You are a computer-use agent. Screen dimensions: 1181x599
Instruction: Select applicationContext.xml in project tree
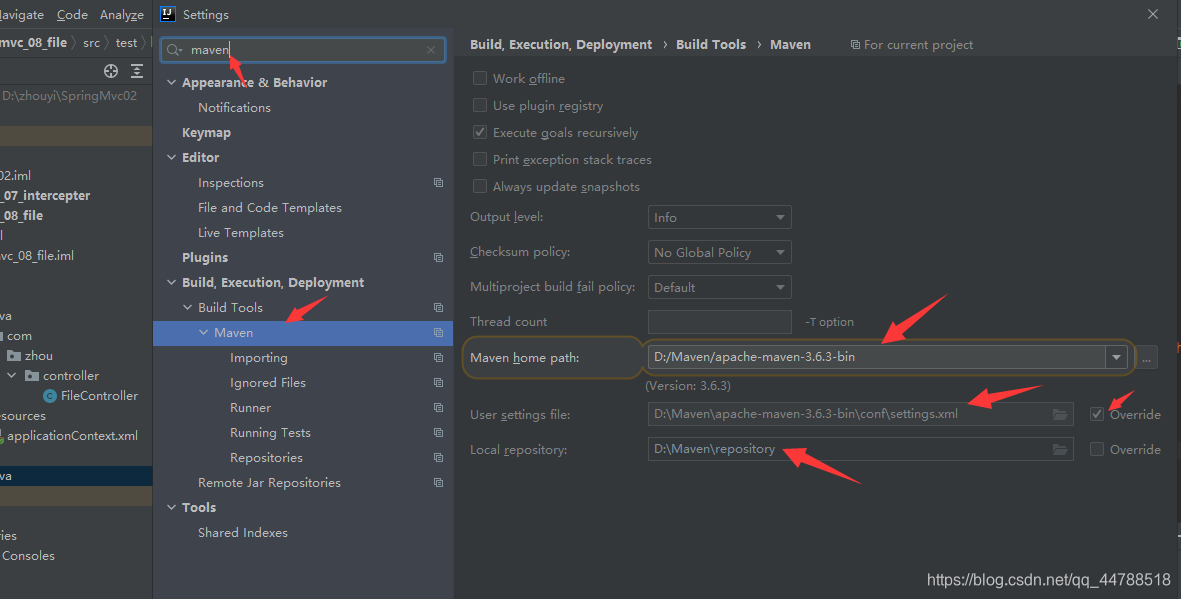72,435
